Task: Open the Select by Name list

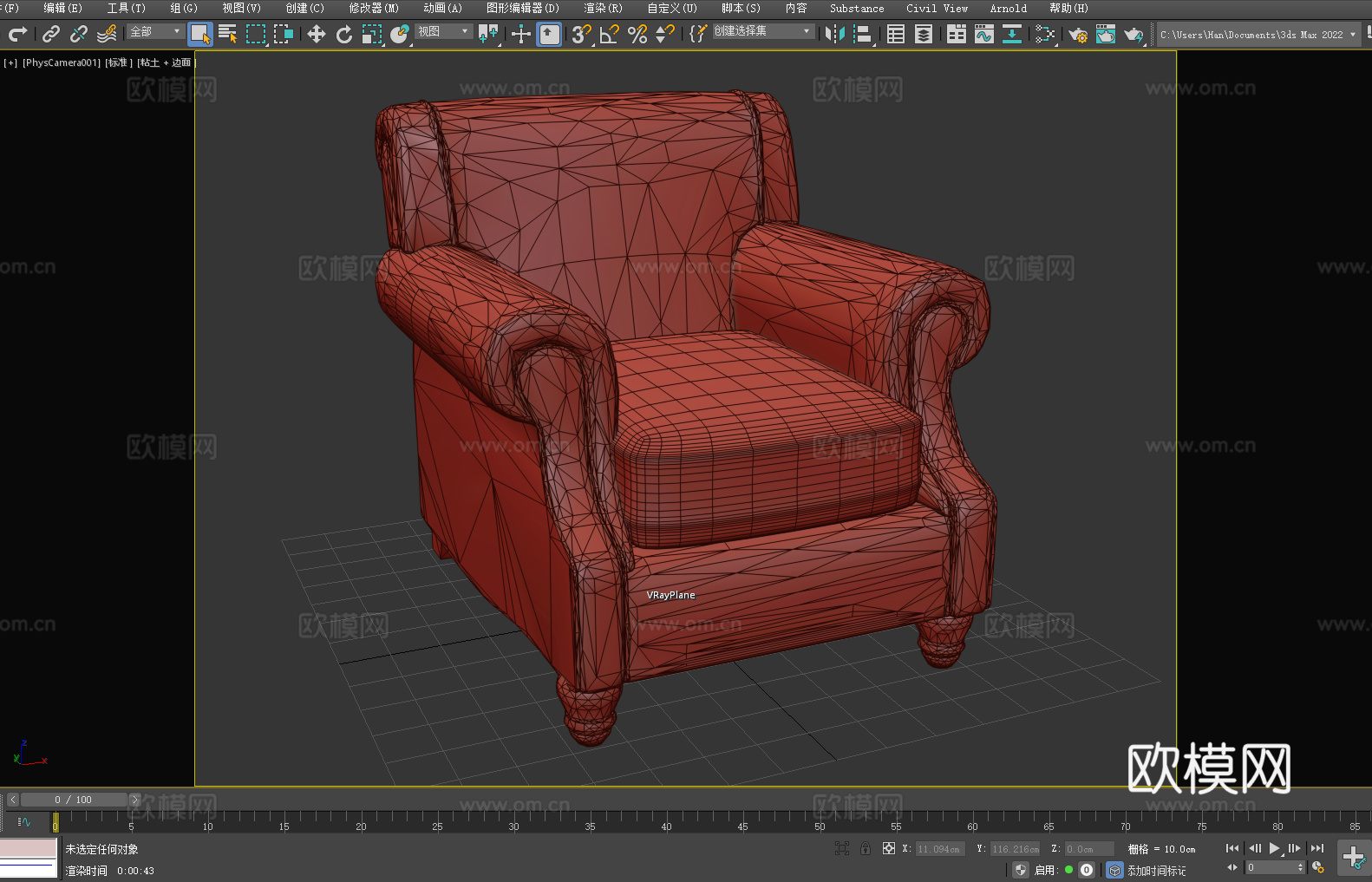Action: (x=228, y=34)
